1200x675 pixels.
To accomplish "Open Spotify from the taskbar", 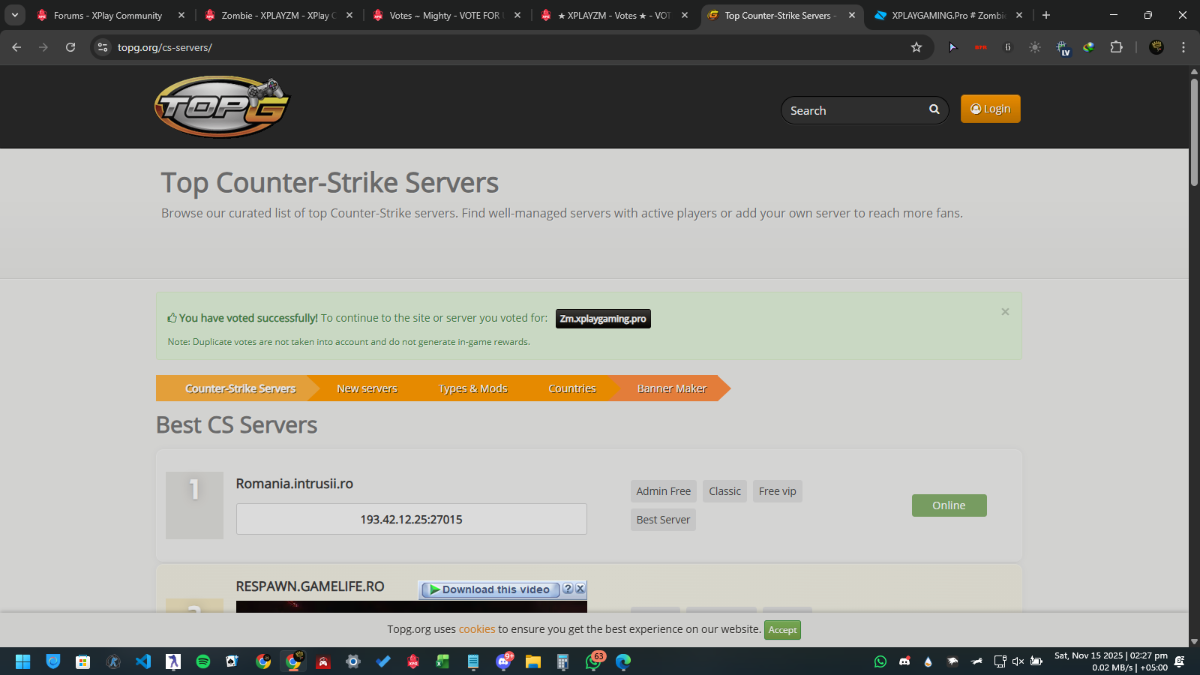I will click(203, 661).
